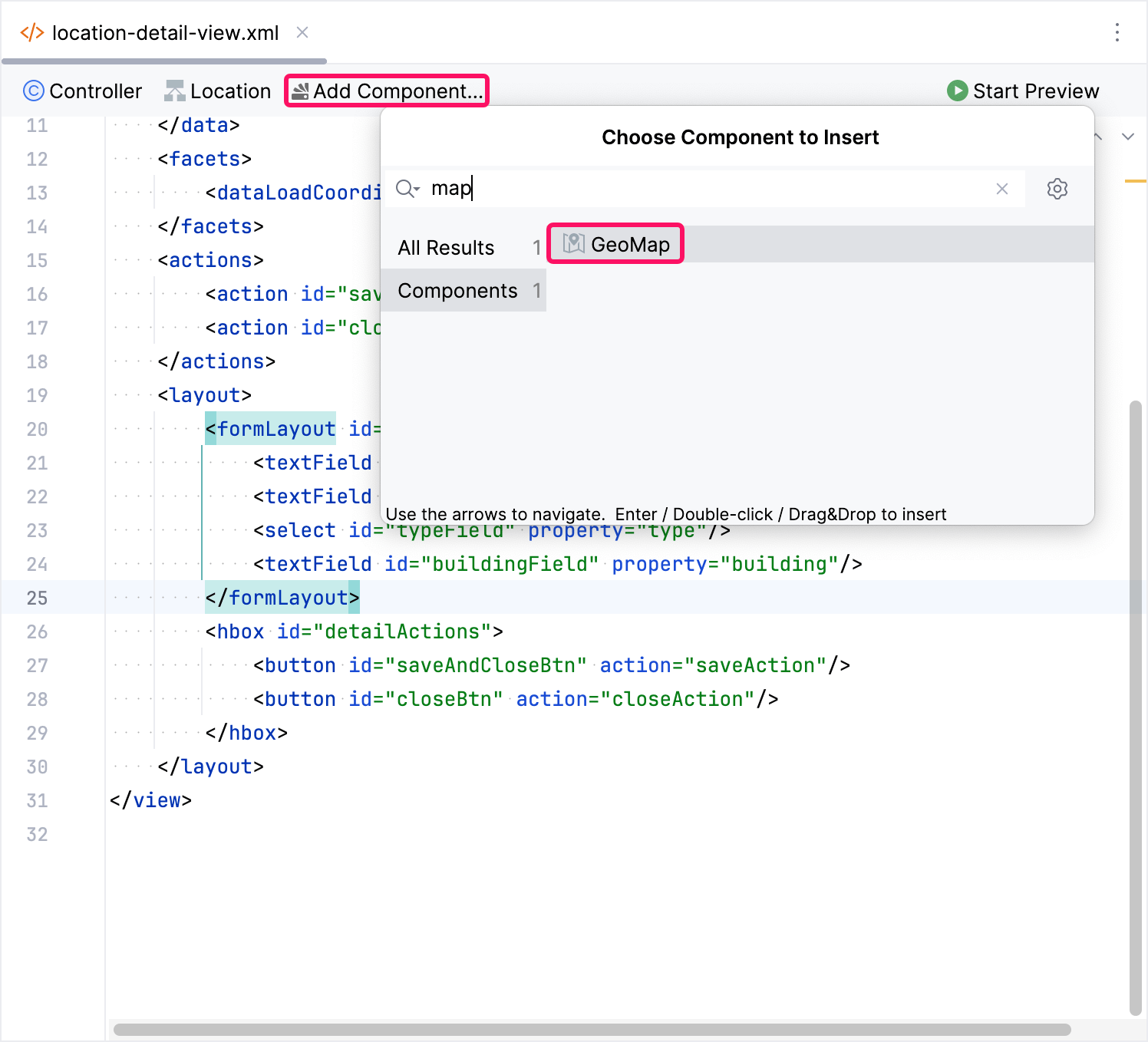The height and width of the screenshot is (1042, 1148).
Task: Open search settings via gear icon
Action: pyautogui.click(x=1057, y=189)
